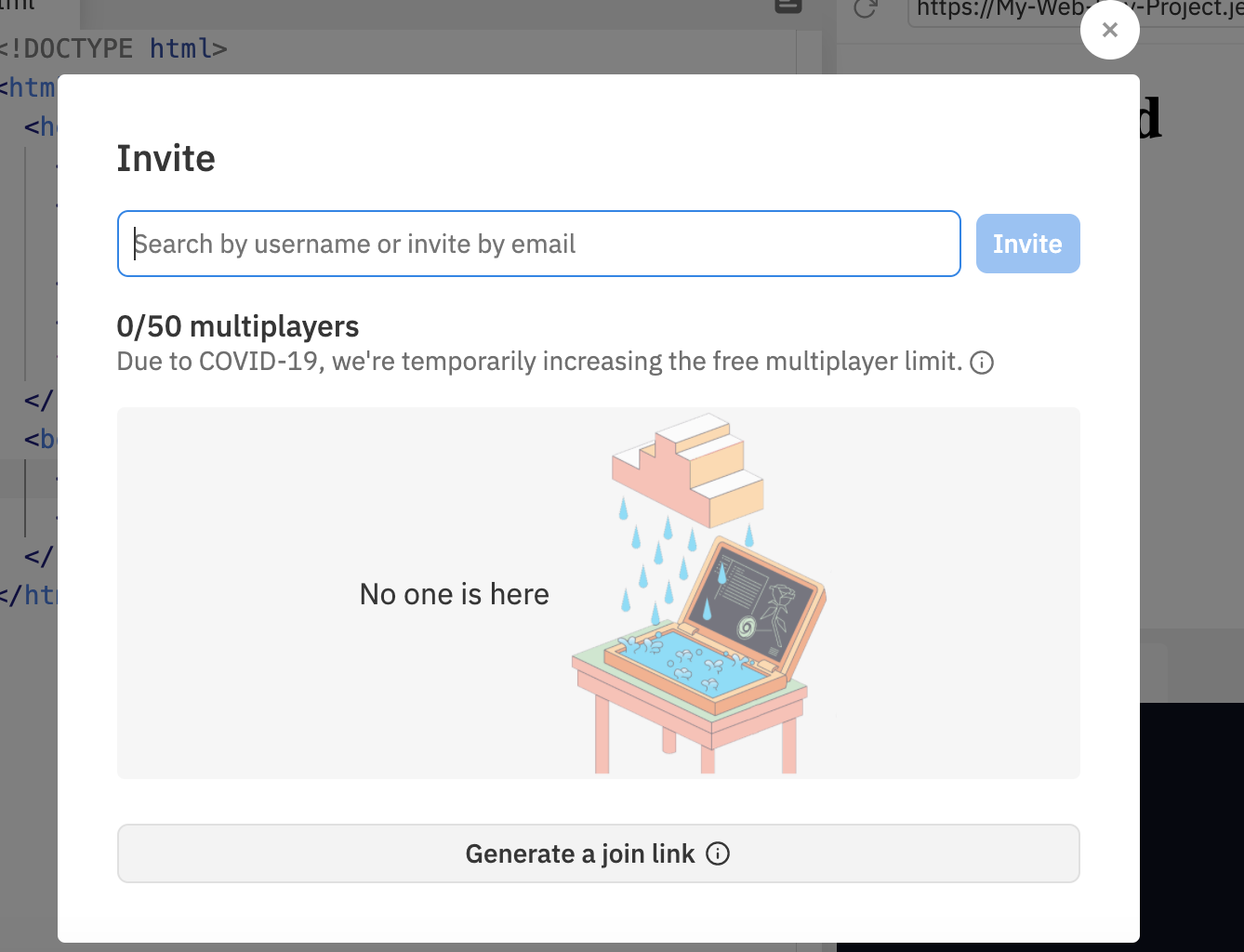Image resolution: width=1244 pixels, height=952 pixels.
Task: Click the document icon above the editor
Action: coord(787,7)
